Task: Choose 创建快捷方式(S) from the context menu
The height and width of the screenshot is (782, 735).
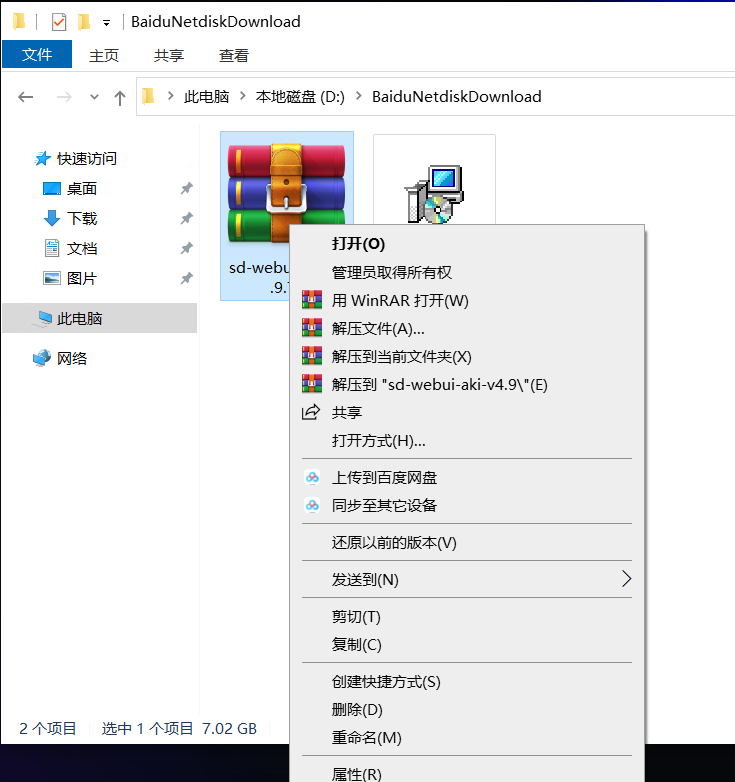Action: pos(467,682)
